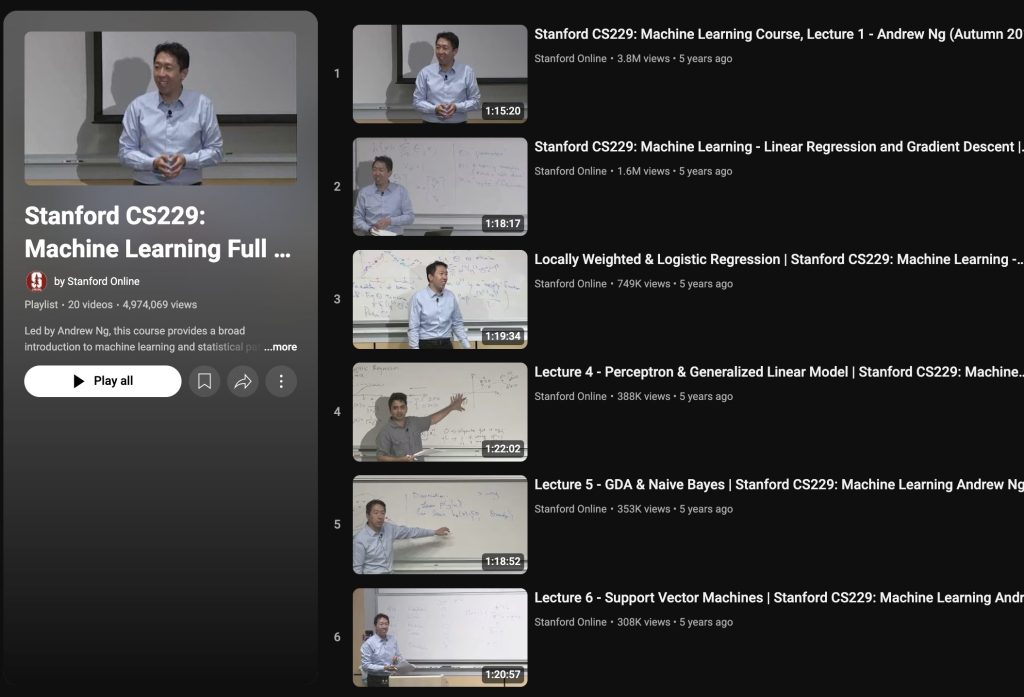Screen dimensions: 1024x697
Task: Open Lecture 6 Support Vector Machines thumbnail
Action: click(x=439, y=637)
